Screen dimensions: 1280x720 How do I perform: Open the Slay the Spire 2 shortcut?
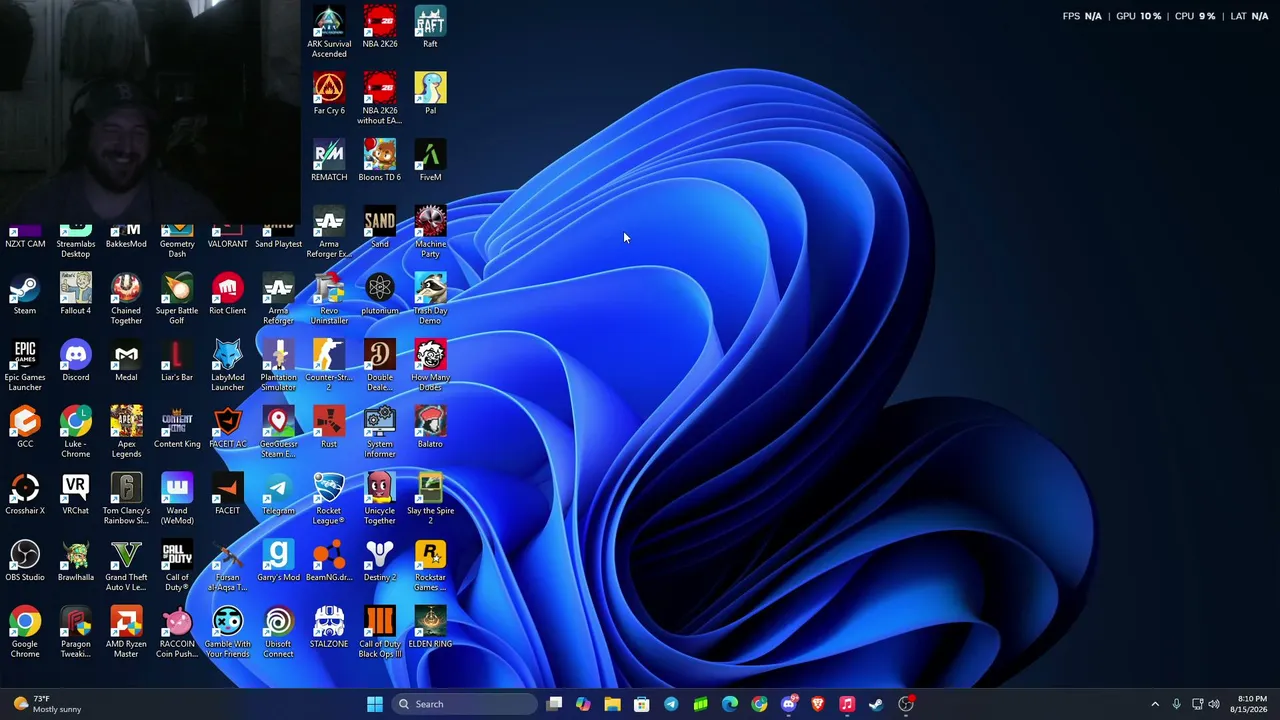[430, 499]
